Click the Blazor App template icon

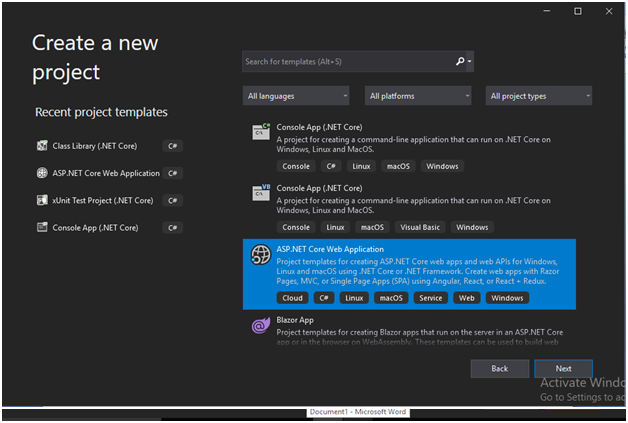coord(261,325)
